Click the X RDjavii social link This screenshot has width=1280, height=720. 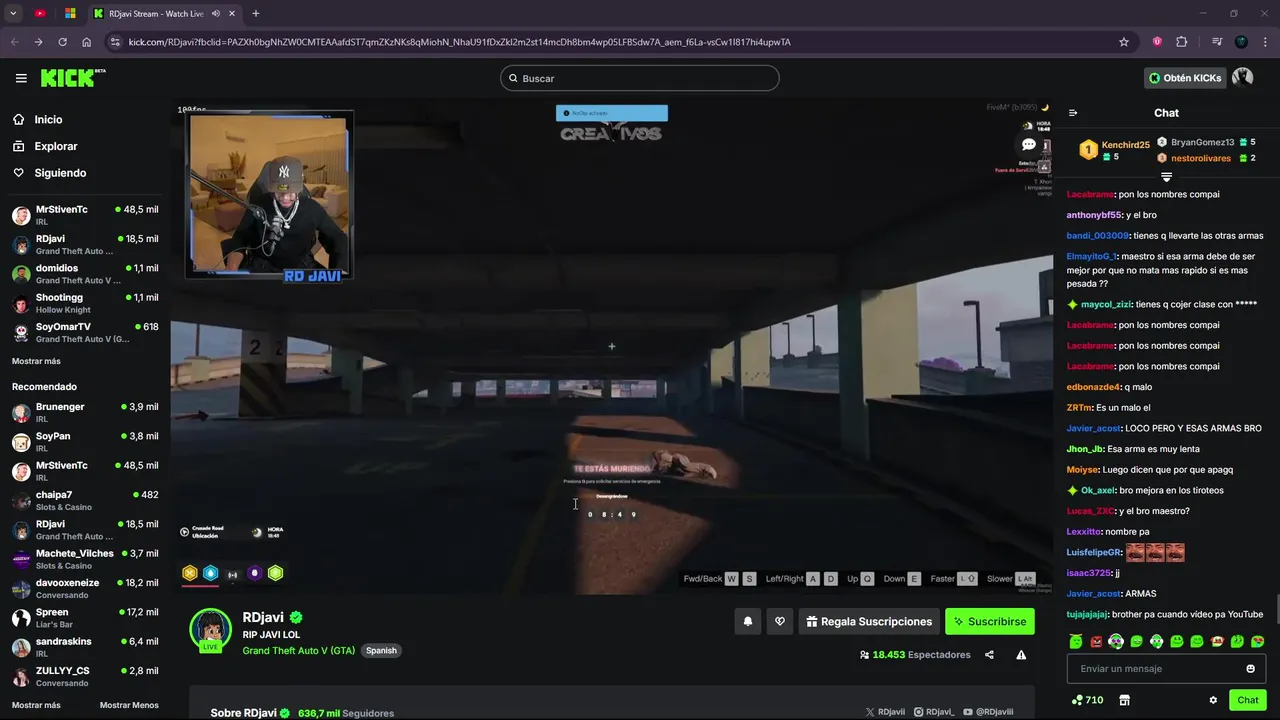885,712
